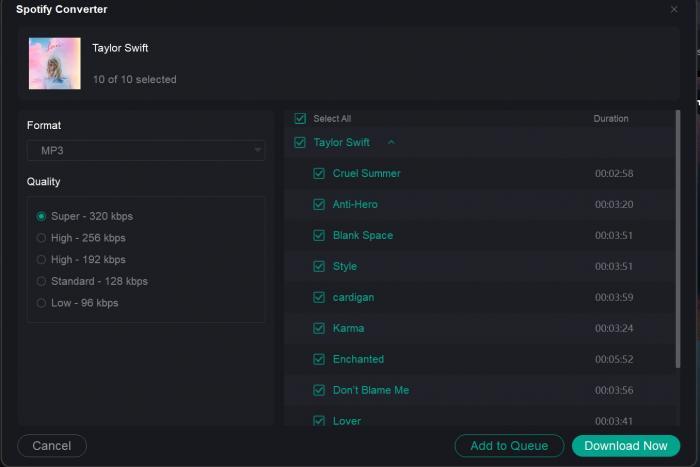Toggle the Select All checkbox
This screenshot has height=467, width=700.
click(x=300, y=119)
